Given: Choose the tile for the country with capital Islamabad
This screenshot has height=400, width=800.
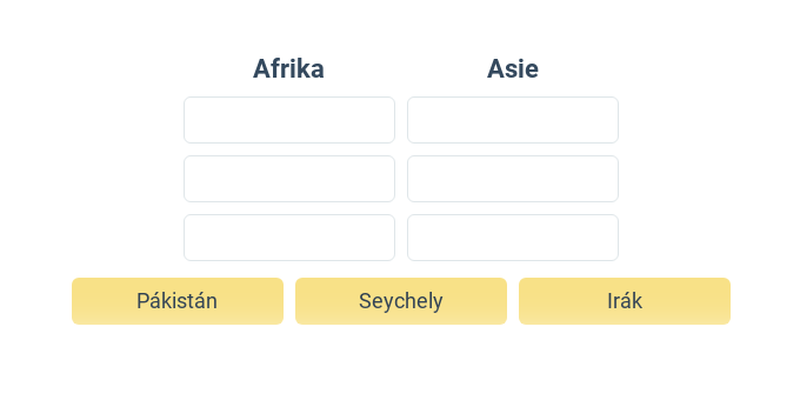Looking at the screenshot, I should click(178, 301).
